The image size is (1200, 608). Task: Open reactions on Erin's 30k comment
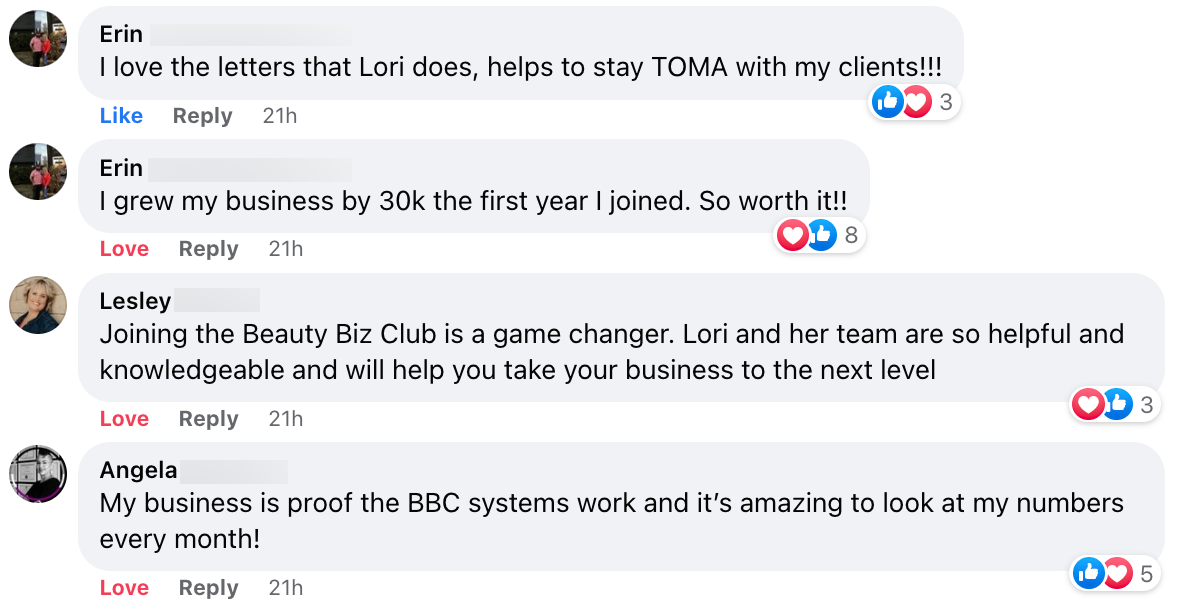(x=808, y=236)
